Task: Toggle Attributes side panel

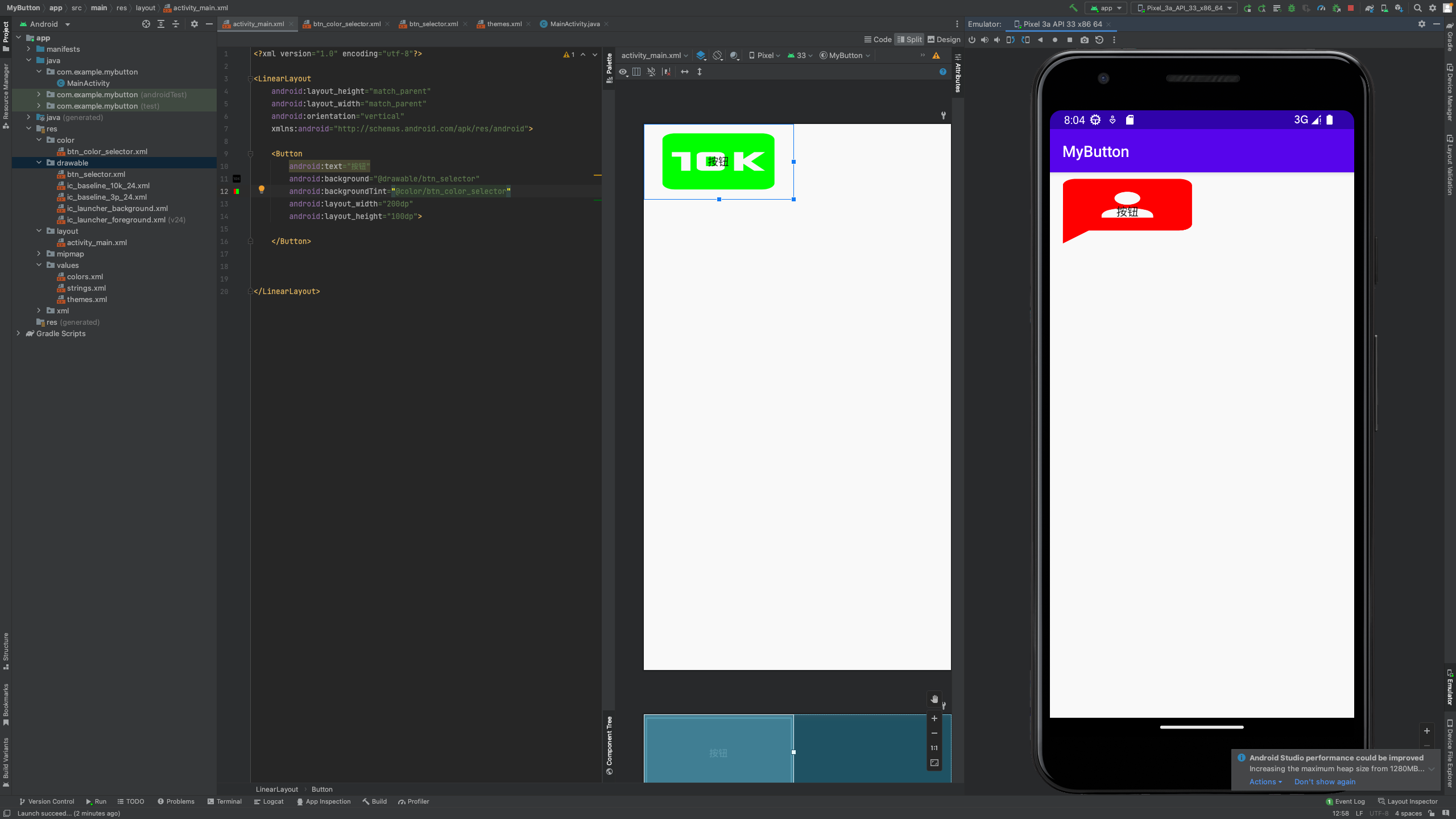Action: [958, 73]
